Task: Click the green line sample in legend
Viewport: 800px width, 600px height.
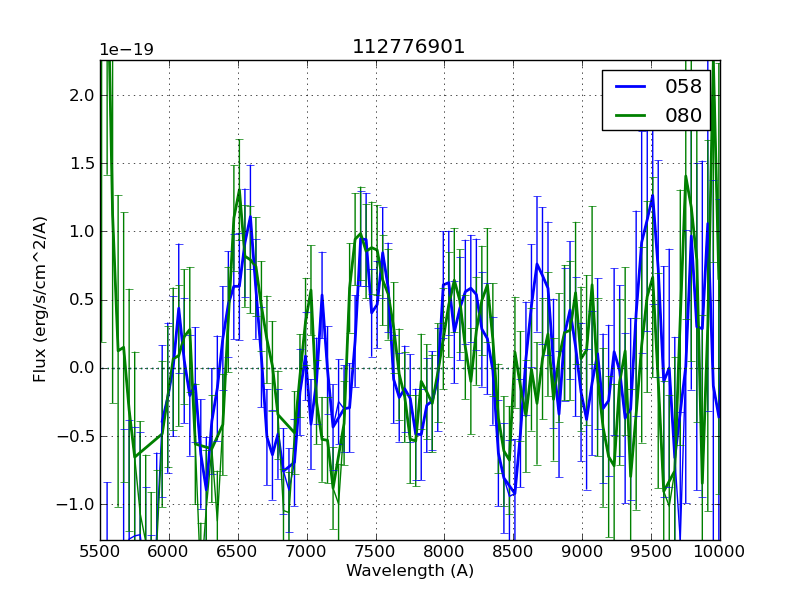Action: coord(632,116)
